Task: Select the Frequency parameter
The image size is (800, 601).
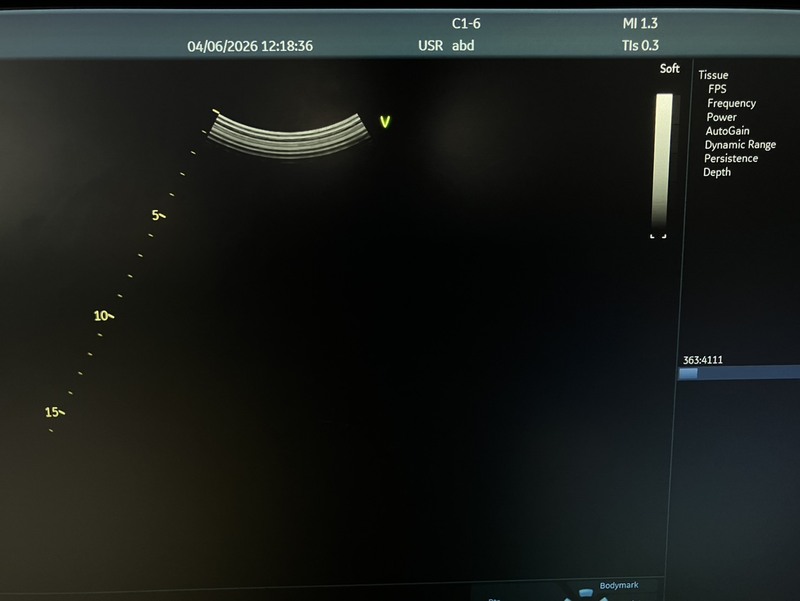Action: tap(731, 103)
